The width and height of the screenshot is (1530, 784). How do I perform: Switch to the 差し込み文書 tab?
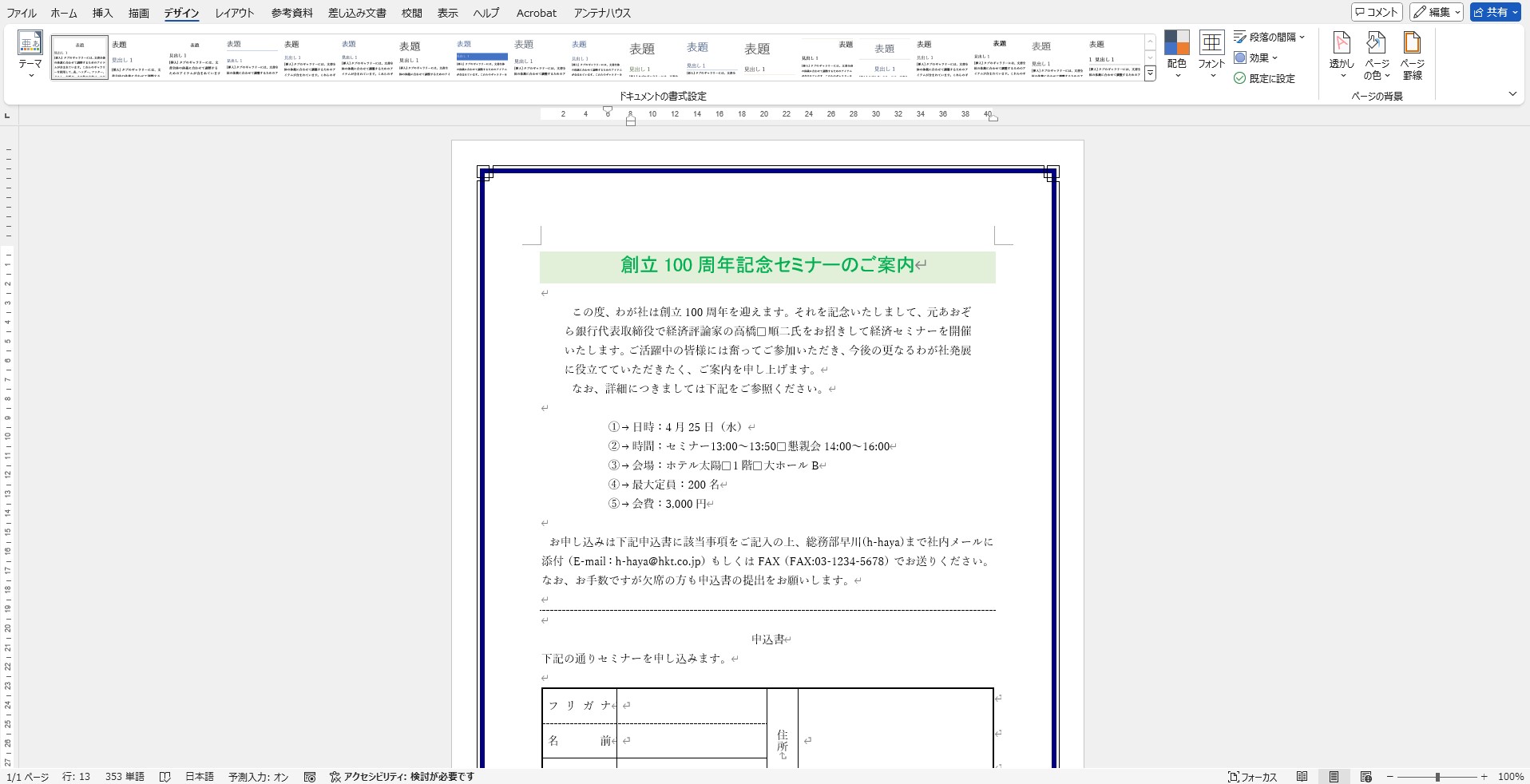[357, 13]
